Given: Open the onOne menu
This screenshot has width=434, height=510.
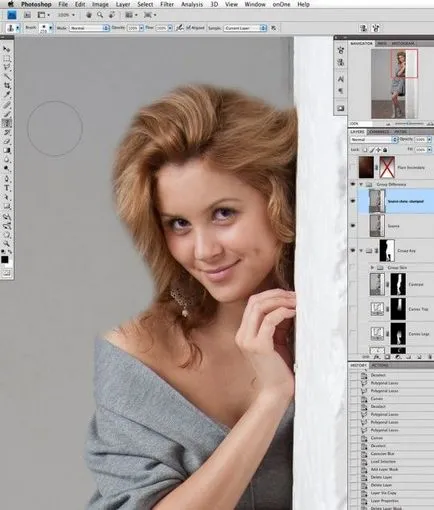Looking at the screenshot, I should [x=281, y=4].
